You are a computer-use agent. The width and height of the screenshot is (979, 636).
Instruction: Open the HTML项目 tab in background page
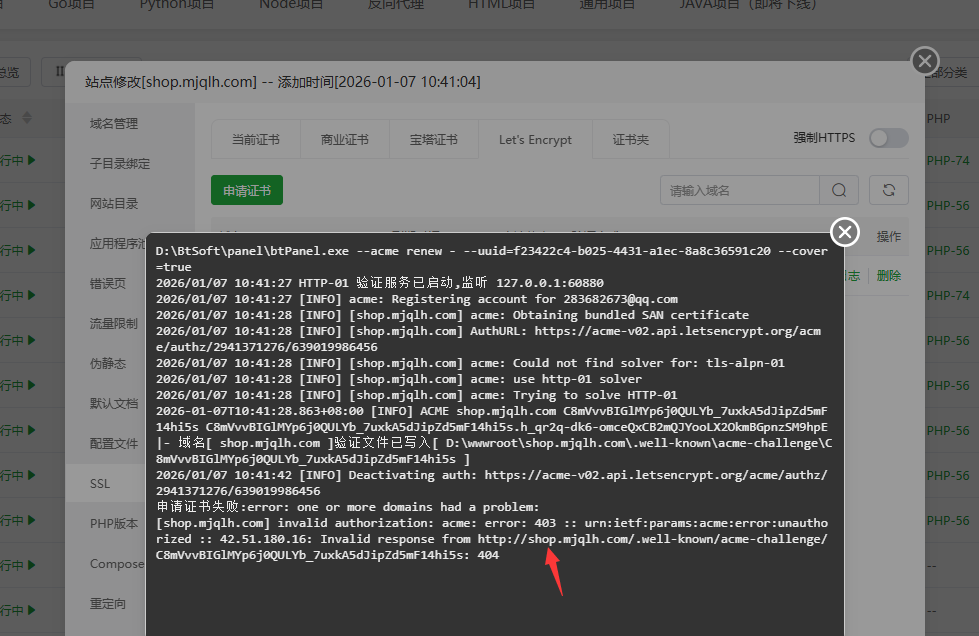click(x=501, y=4)
